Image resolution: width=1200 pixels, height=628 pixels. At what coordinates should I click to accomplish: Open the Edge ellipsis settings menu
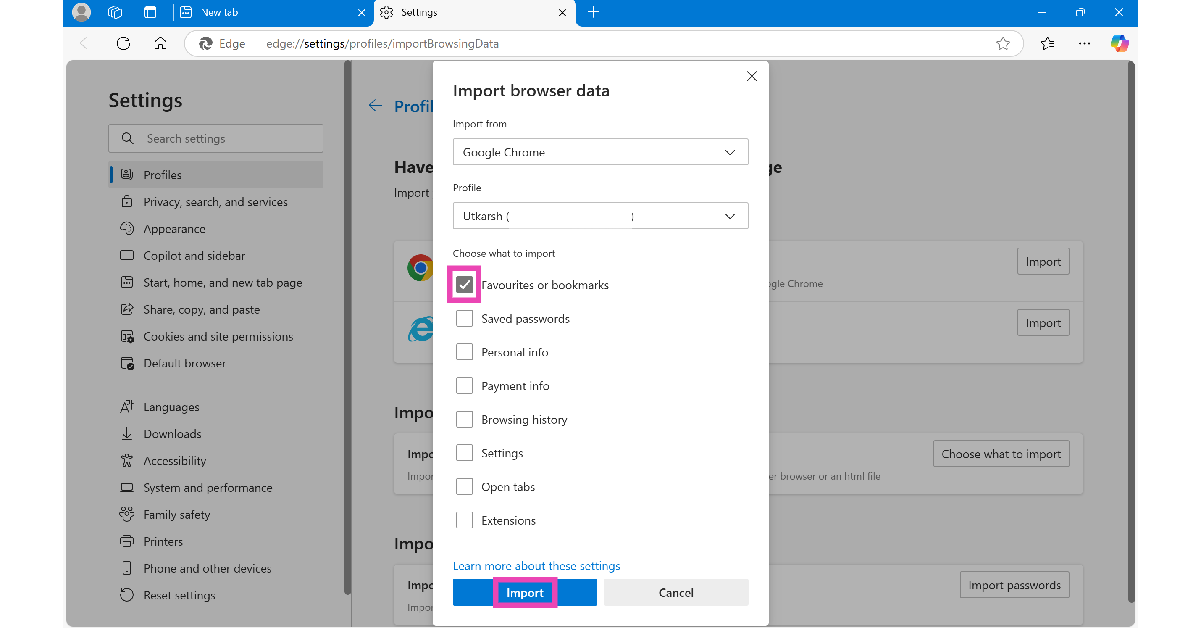[1084, 43]
